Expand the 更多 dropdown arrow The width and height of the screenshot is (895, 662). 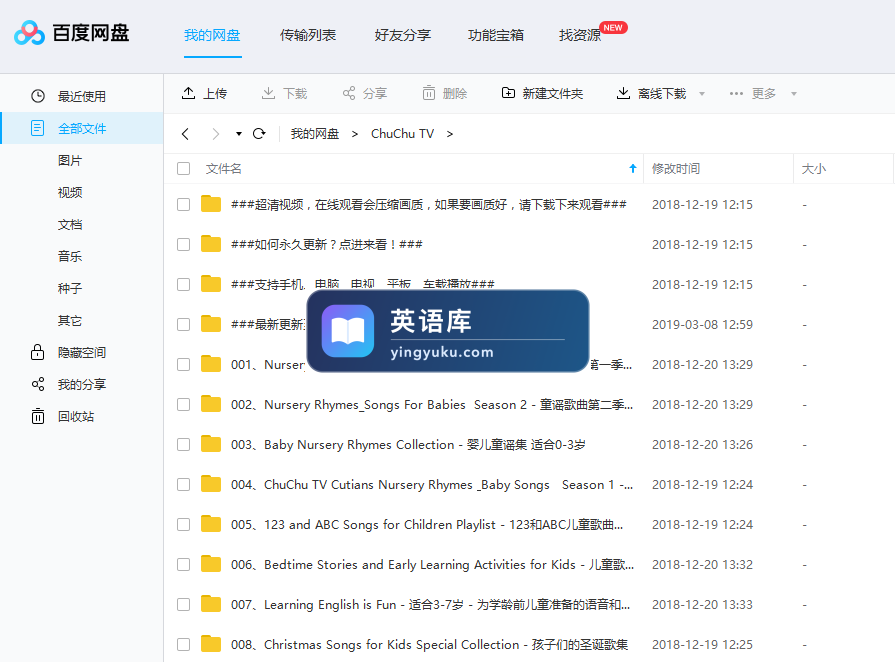pos(793,94)
